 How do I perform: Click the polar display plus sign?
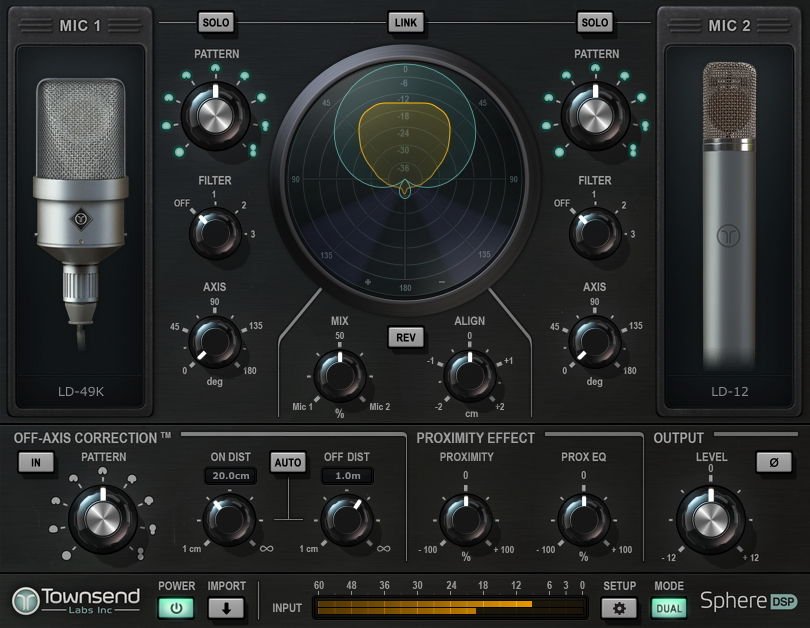pos(368,282)
